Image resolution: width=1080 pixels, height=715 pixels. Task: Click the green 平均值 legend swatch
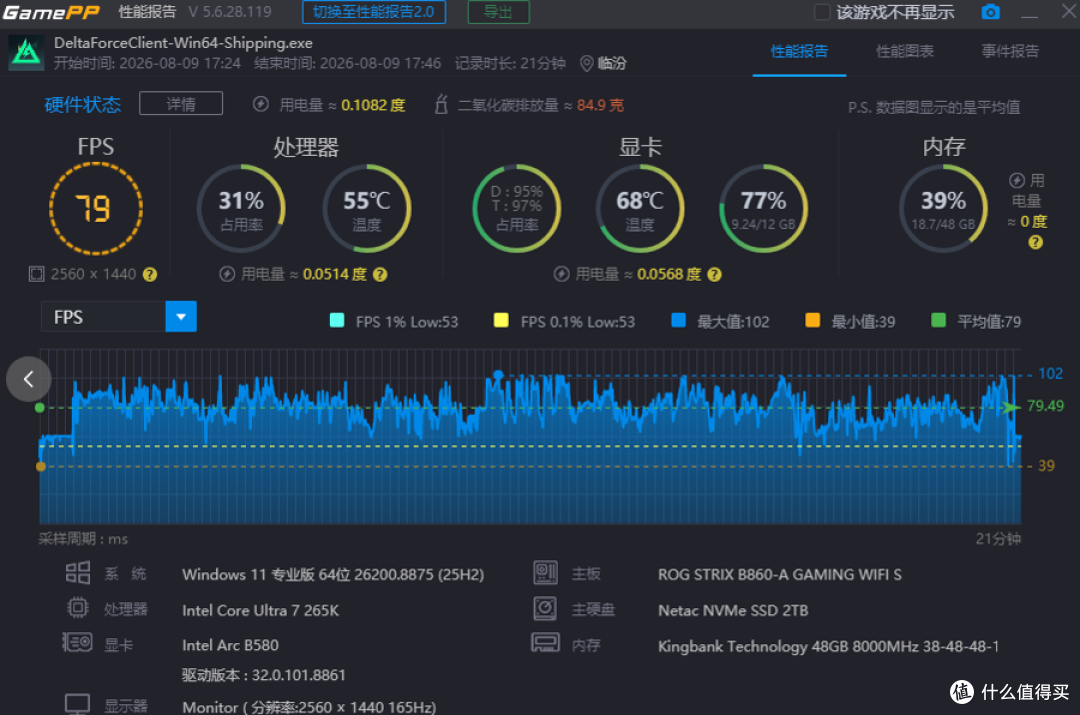[938, 320]
